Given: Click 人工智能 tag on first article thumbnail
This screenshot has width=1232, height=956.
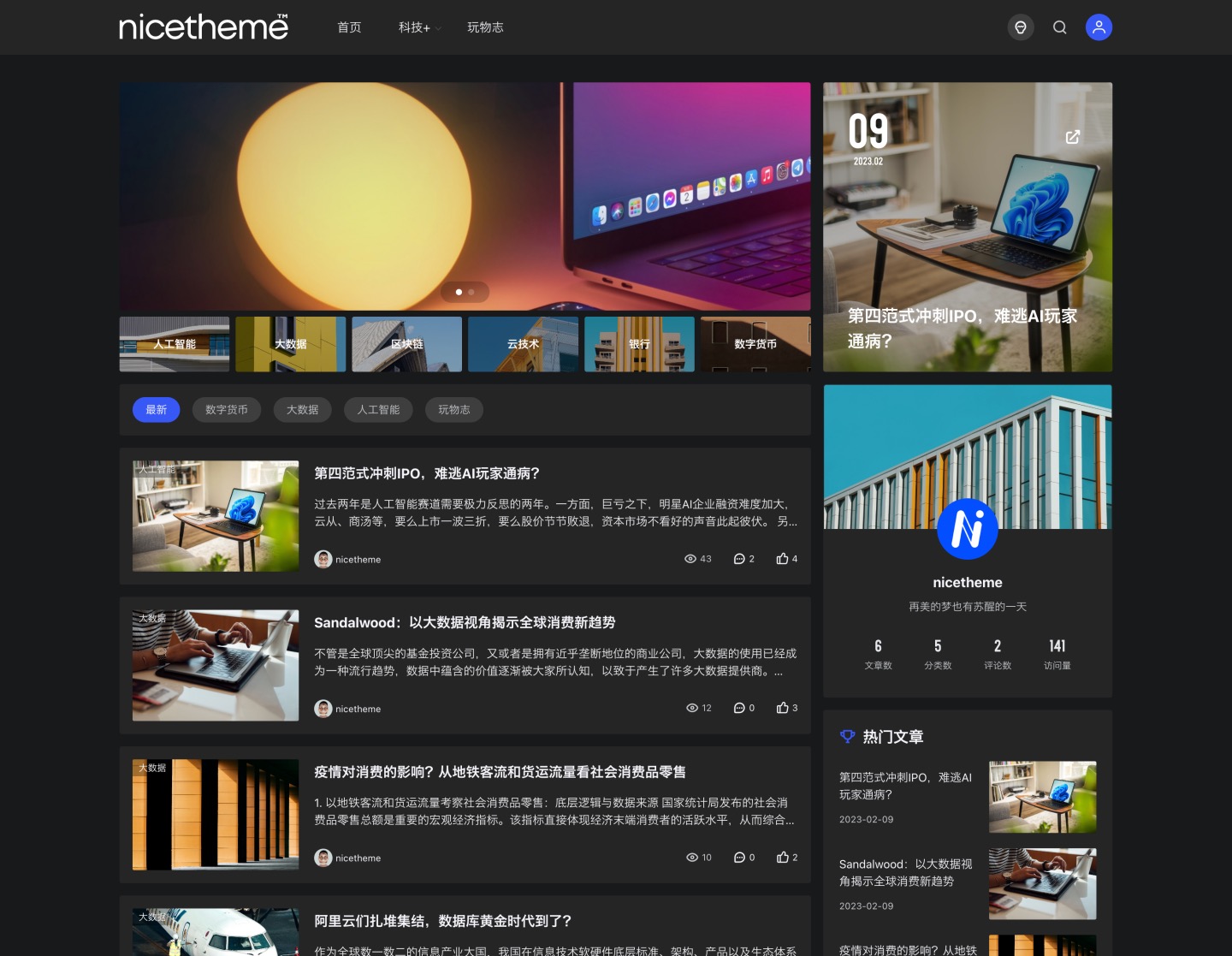Looking at the screenshot, I should (x=157, y=469).
